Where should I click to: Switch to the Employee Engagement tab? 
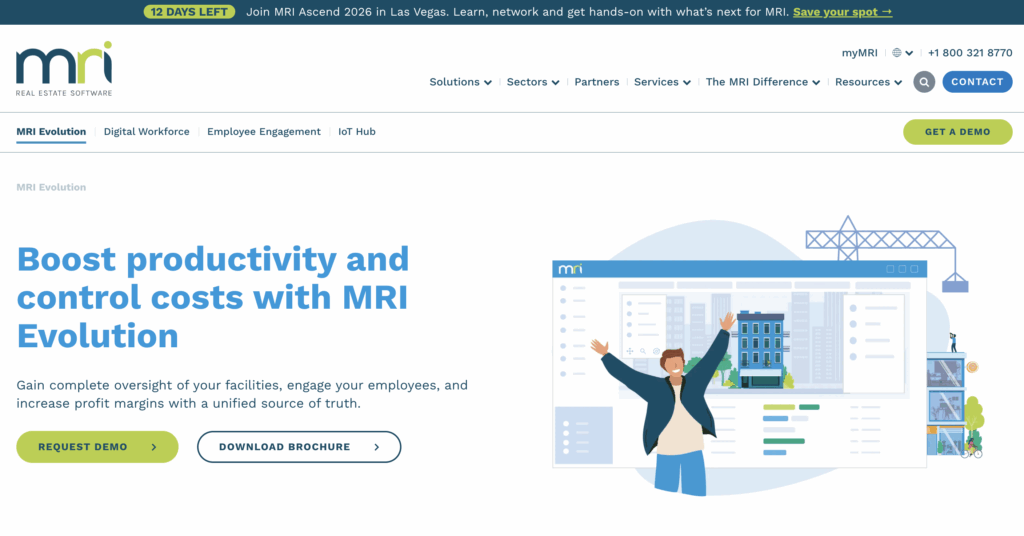(264, 132)
